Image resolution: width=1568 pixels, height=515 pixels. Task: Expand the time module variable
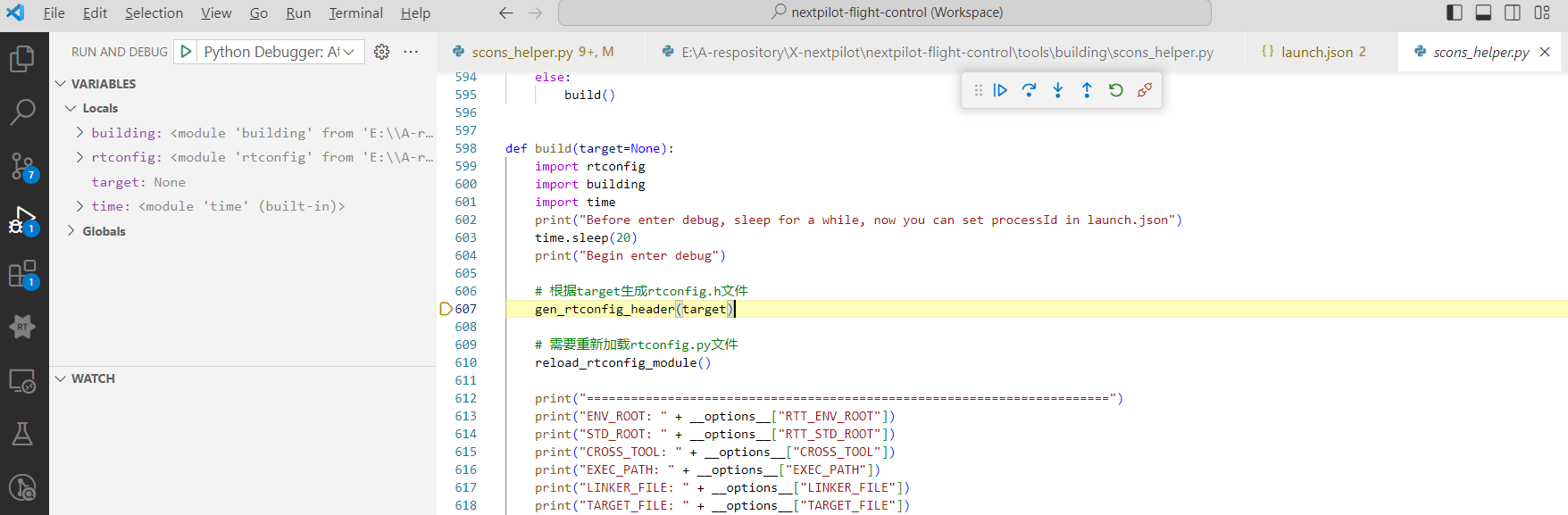79,206
